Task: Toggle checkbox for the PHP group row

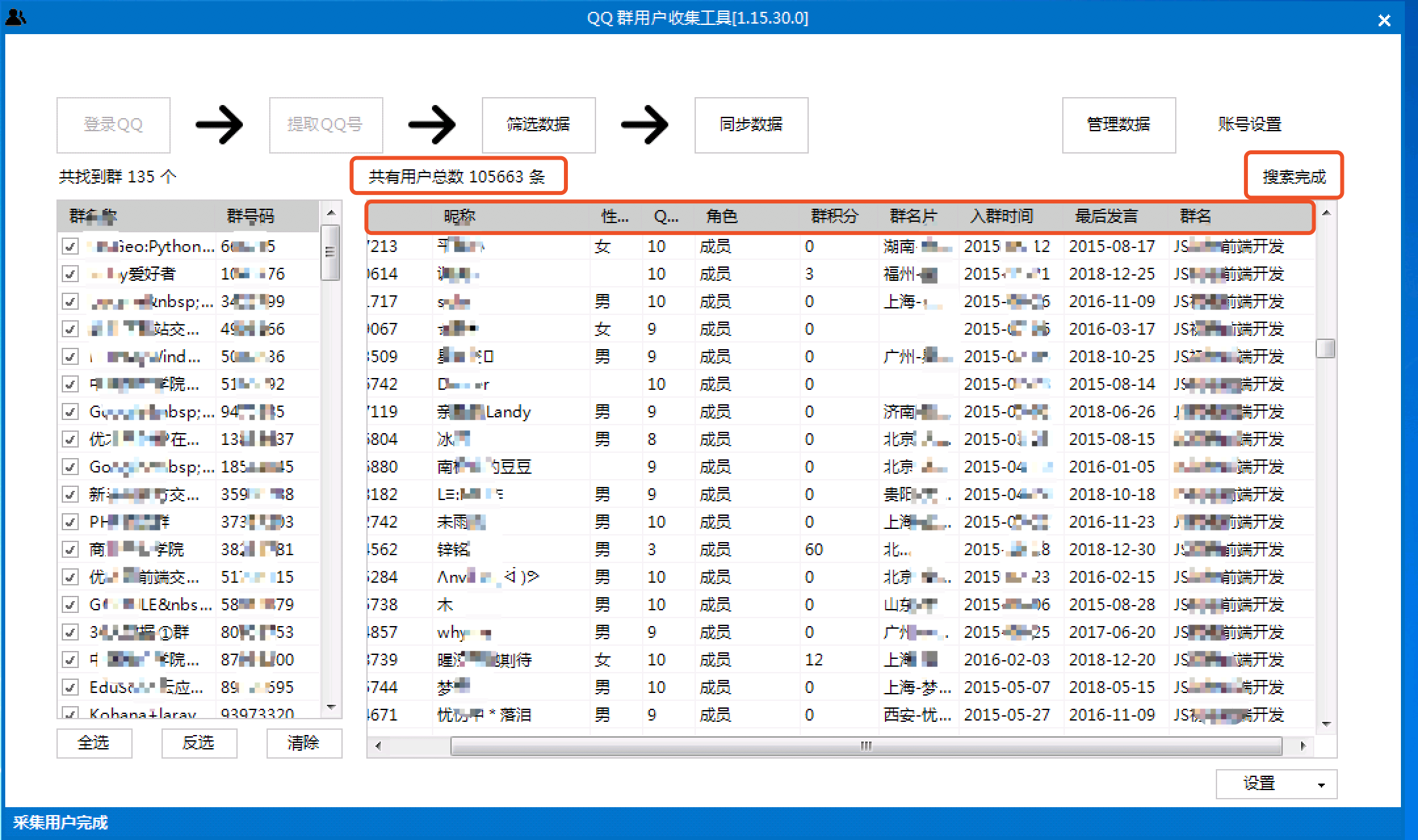Action: coord(70,522)
